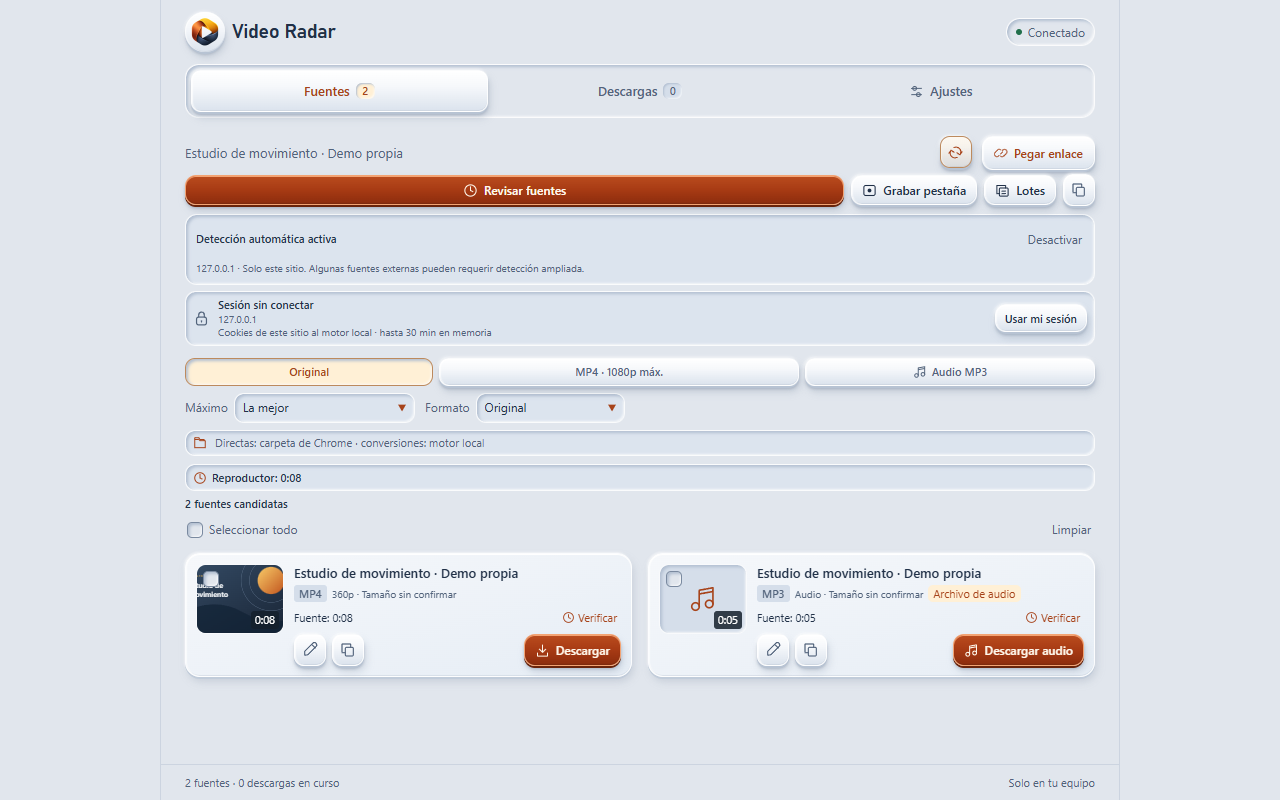Download the MP4 video with Descargar

coord(573,650)
